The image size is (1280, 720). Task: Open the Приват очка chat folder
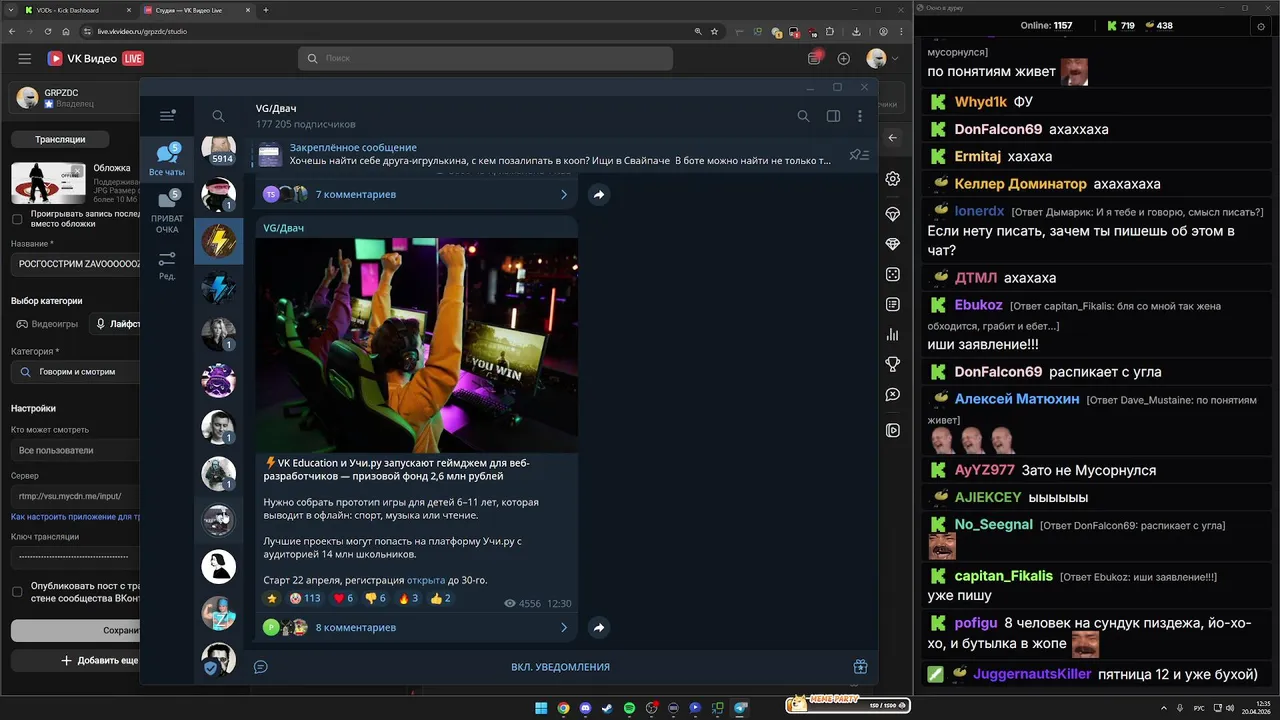click(167, 212)
